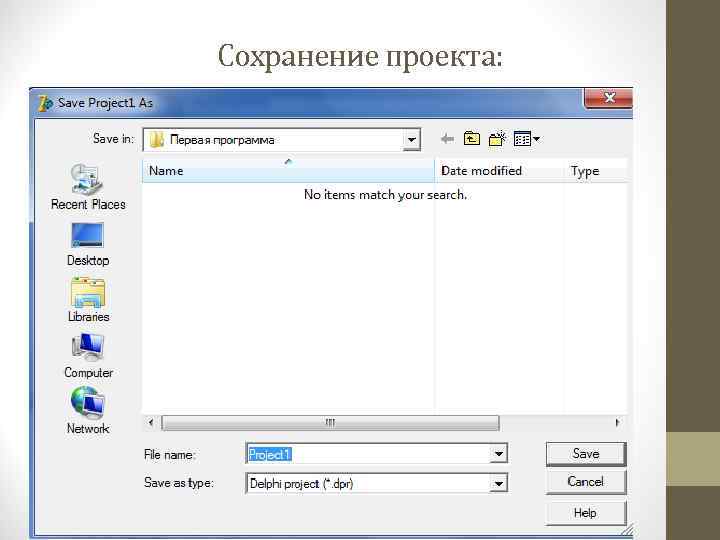Click the horizontal scrollbar thumb
720x540 pixels.
(330, 422)
